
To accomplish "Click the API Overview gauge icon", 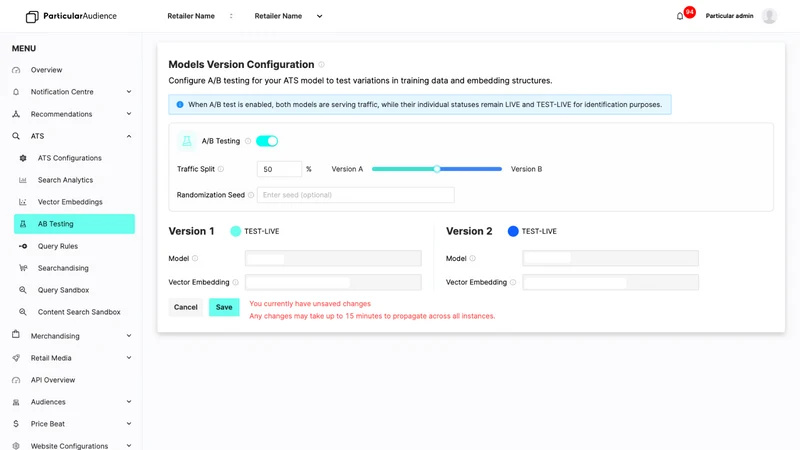I will pyautogui.click(x=16, y=380).
